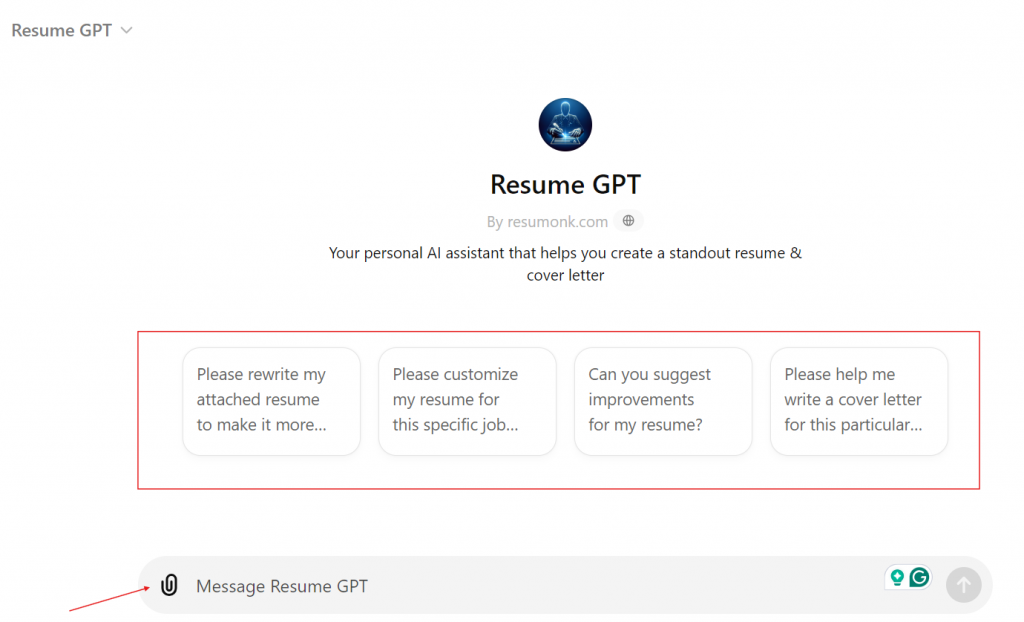
Task: Select the 'Please customize my resume' suggestion
Action: (467, 401)
